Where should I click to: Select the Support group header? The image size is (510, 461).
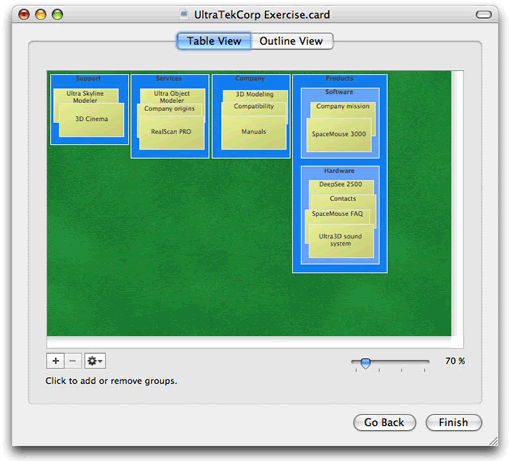pyautogui.click(x=88, y=78)
